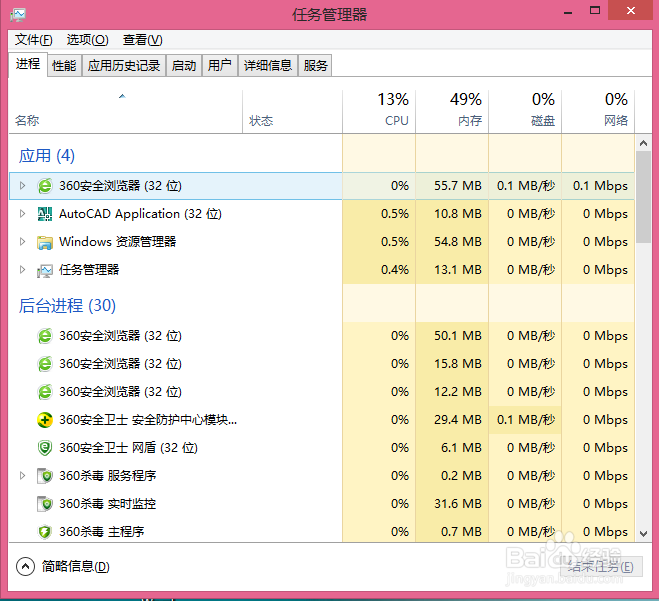
Task: Switch to the 应用历史记录 tab
Action: pos(124,66)
